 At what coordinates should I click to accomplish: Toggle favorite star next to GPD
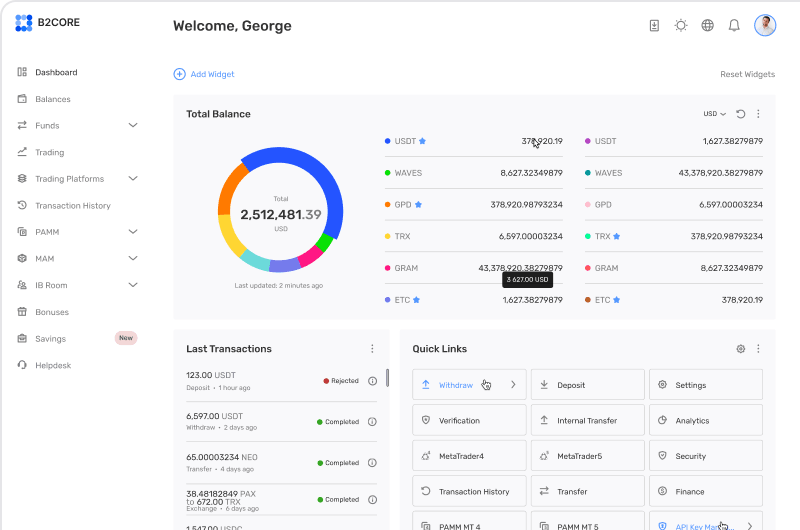[x=418, y=205]
